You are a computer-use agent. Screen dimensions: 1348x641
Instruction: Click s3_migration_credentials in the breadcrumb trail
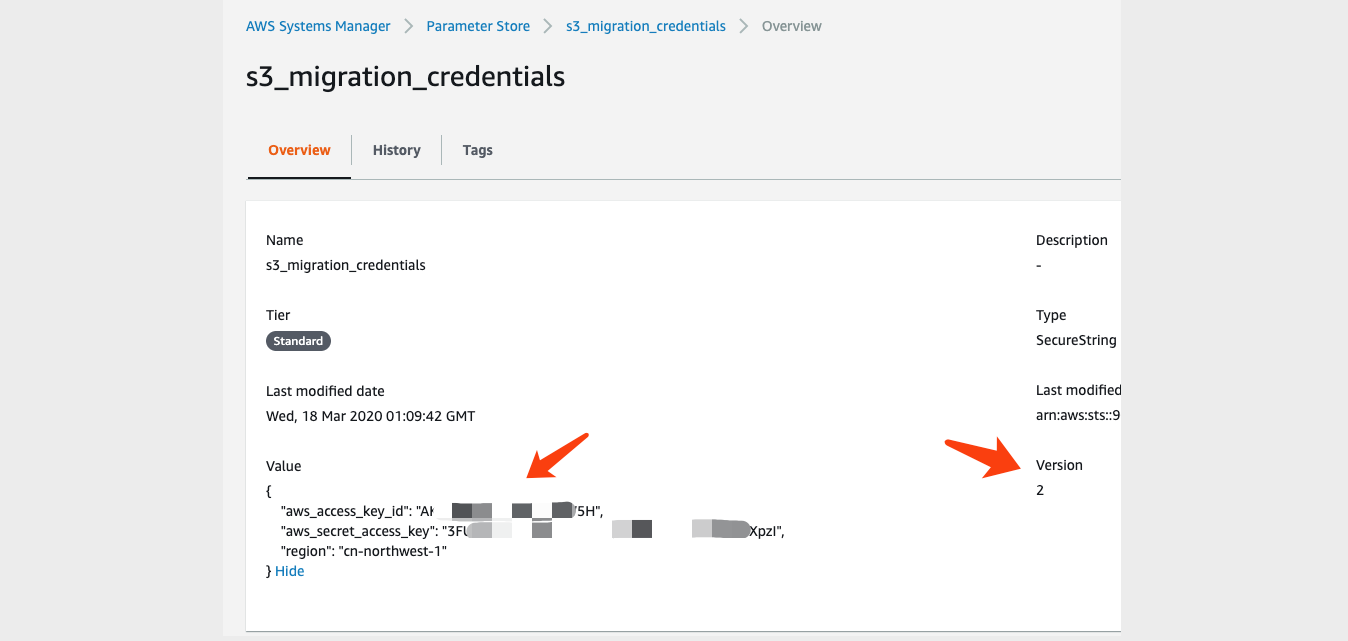pos(645,25)
